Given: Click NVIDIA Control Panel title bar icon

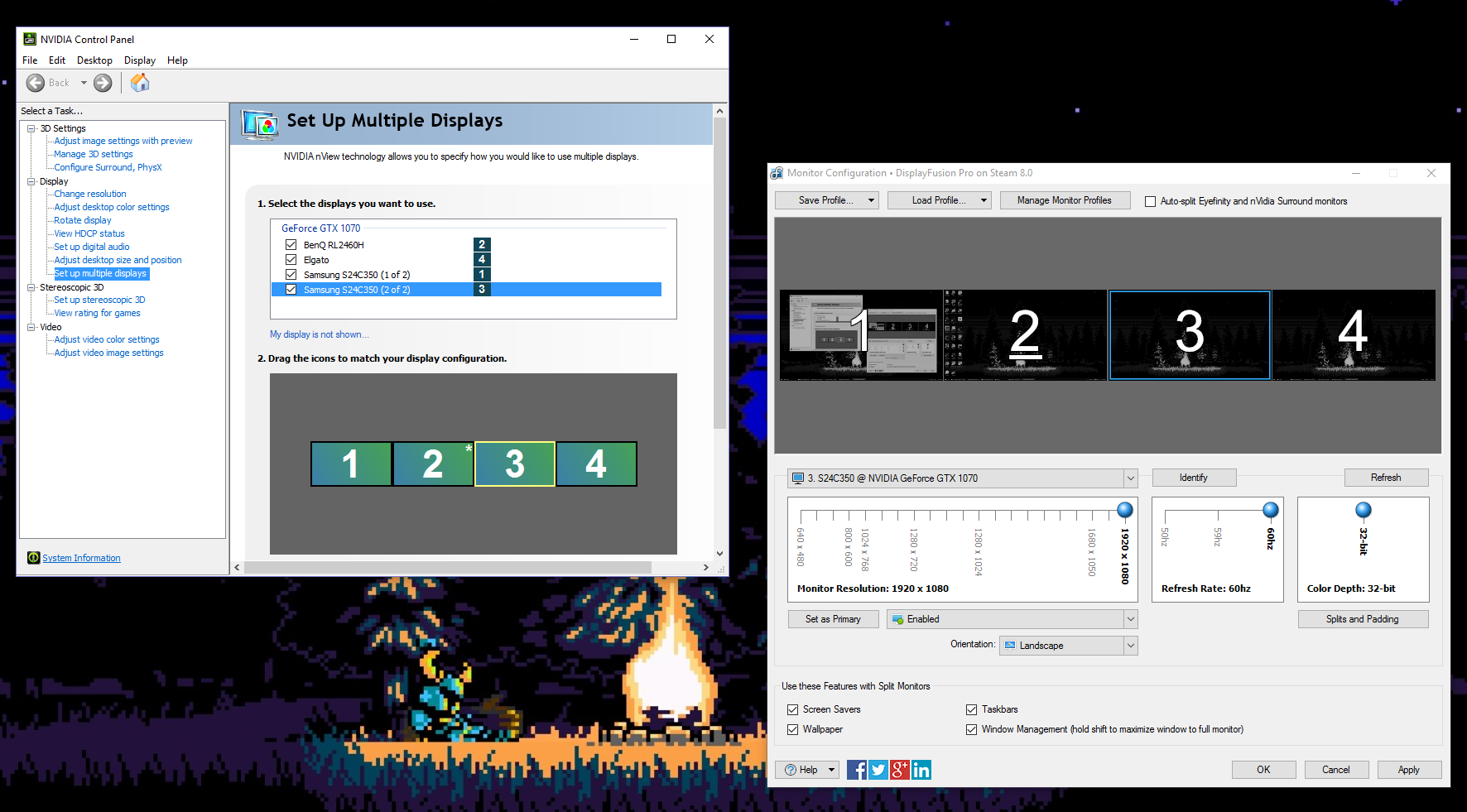Looking at the screenshot, I should click(30, 39).
